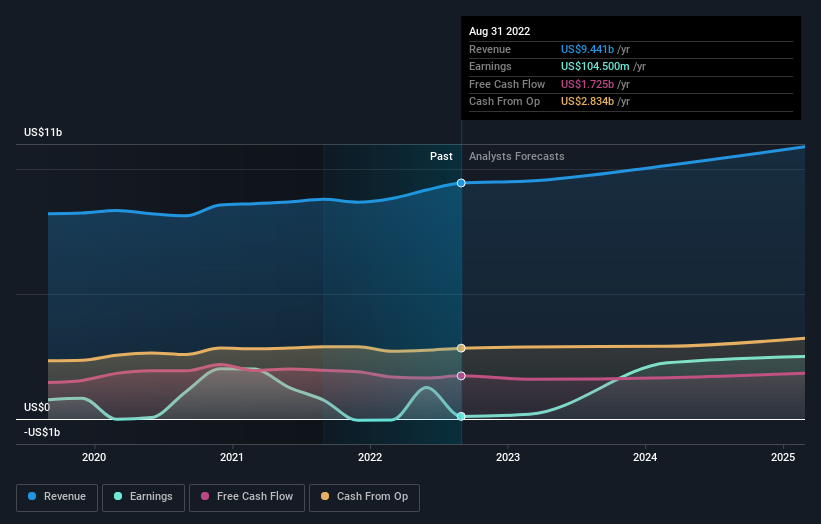Select the pink Free Cash Flow data marker
The height and width of the screenshot is (524, 821).
click(x=461, y=376)
